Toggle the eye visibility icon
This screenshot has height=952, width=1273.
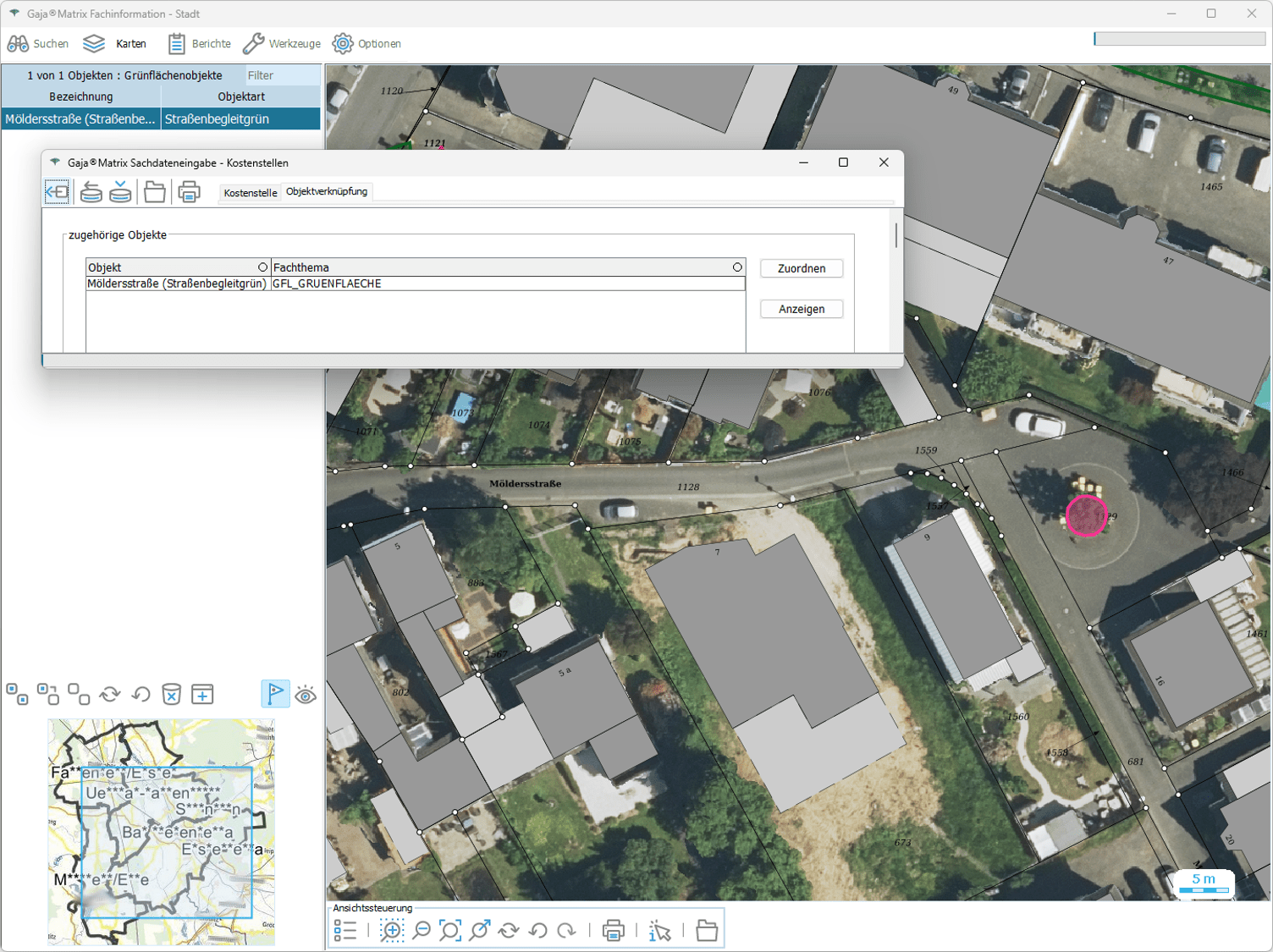(x=306, y=696)
